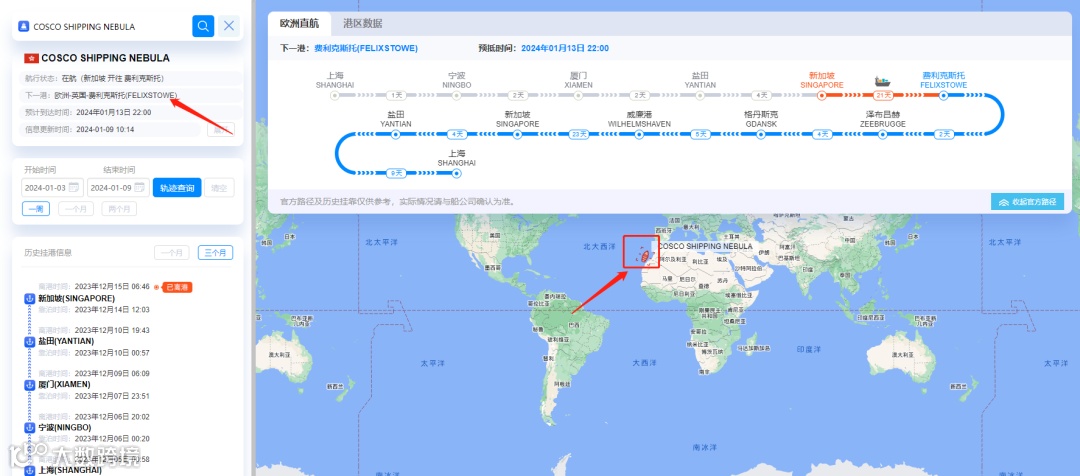Select the blue second-row YANTIAN node
This screenshot has height=476, width=1080.
tap(395, 135)
